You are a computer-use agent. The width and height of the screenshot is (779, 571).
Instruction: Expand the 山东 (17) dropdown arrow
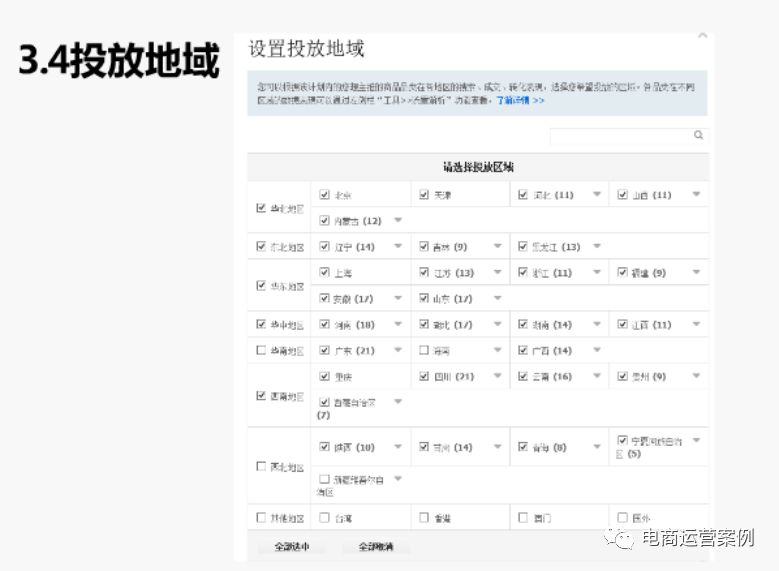(x=497, y=298)
